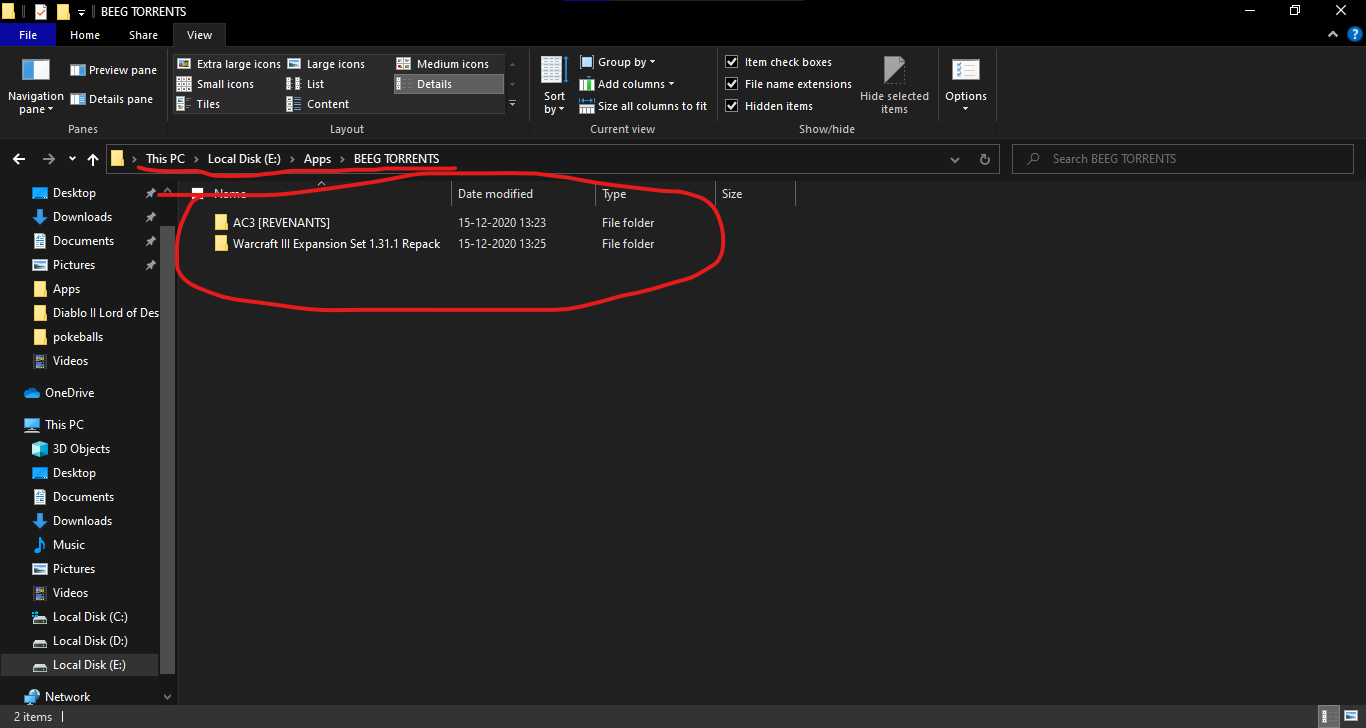Viewport: 1366px width, 728px height.
Task: Go forward with the Forward arrow
Action: [x=48, y=159]
